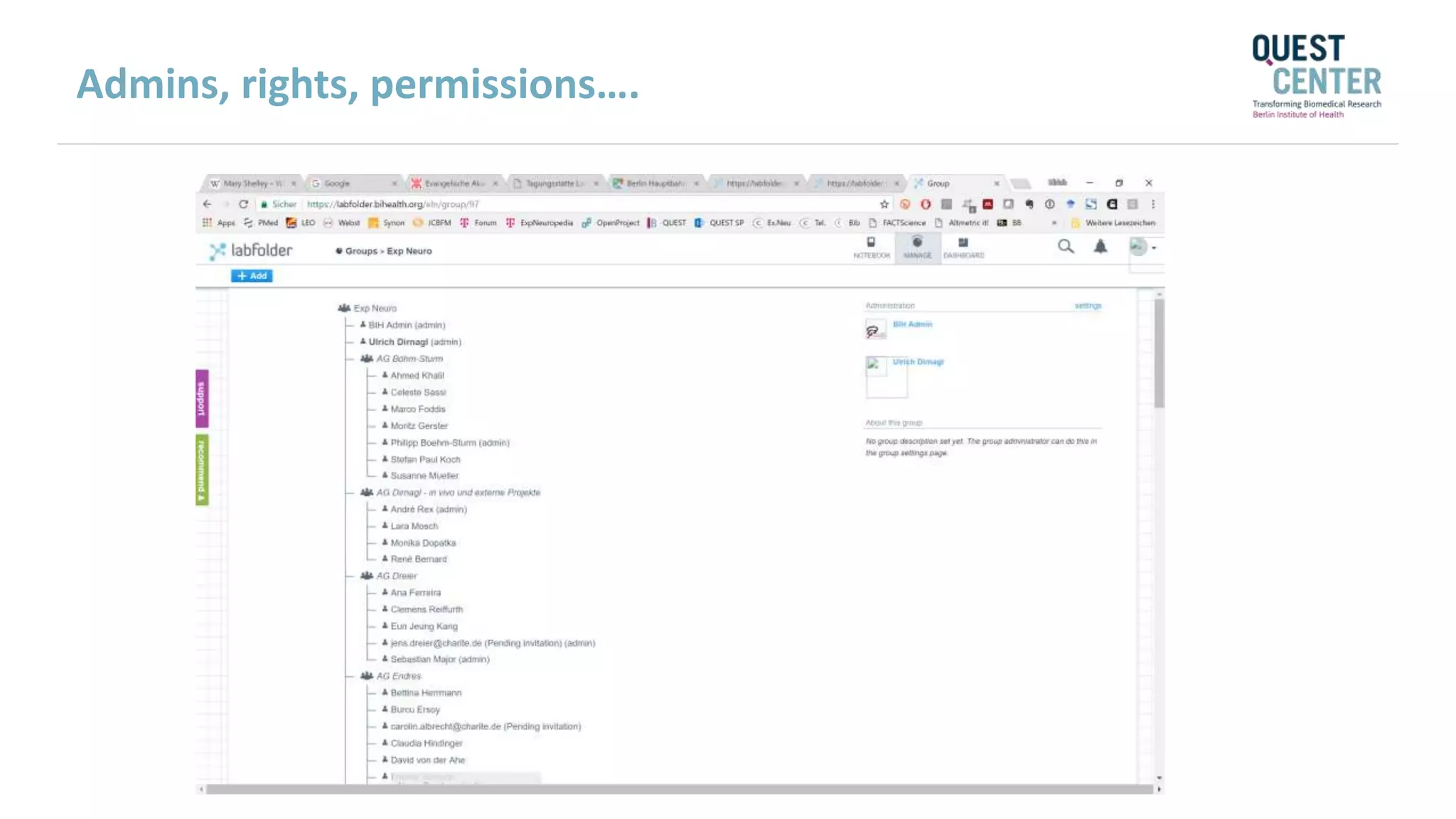
Task: Click the browser back arrow
Action: click(207, 204)
